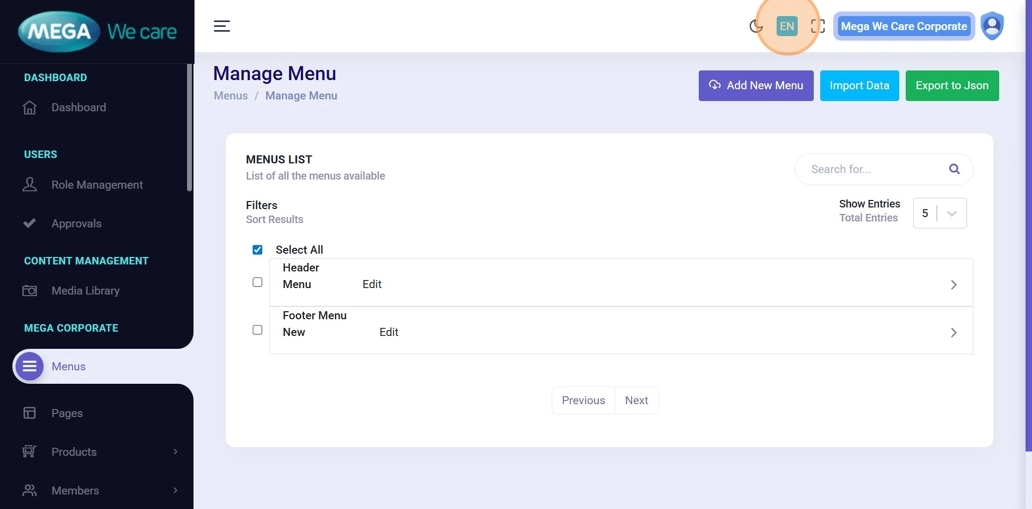The image size is (1032, 509).
Task: Open the user profile avatar
Action: (991, 26)
